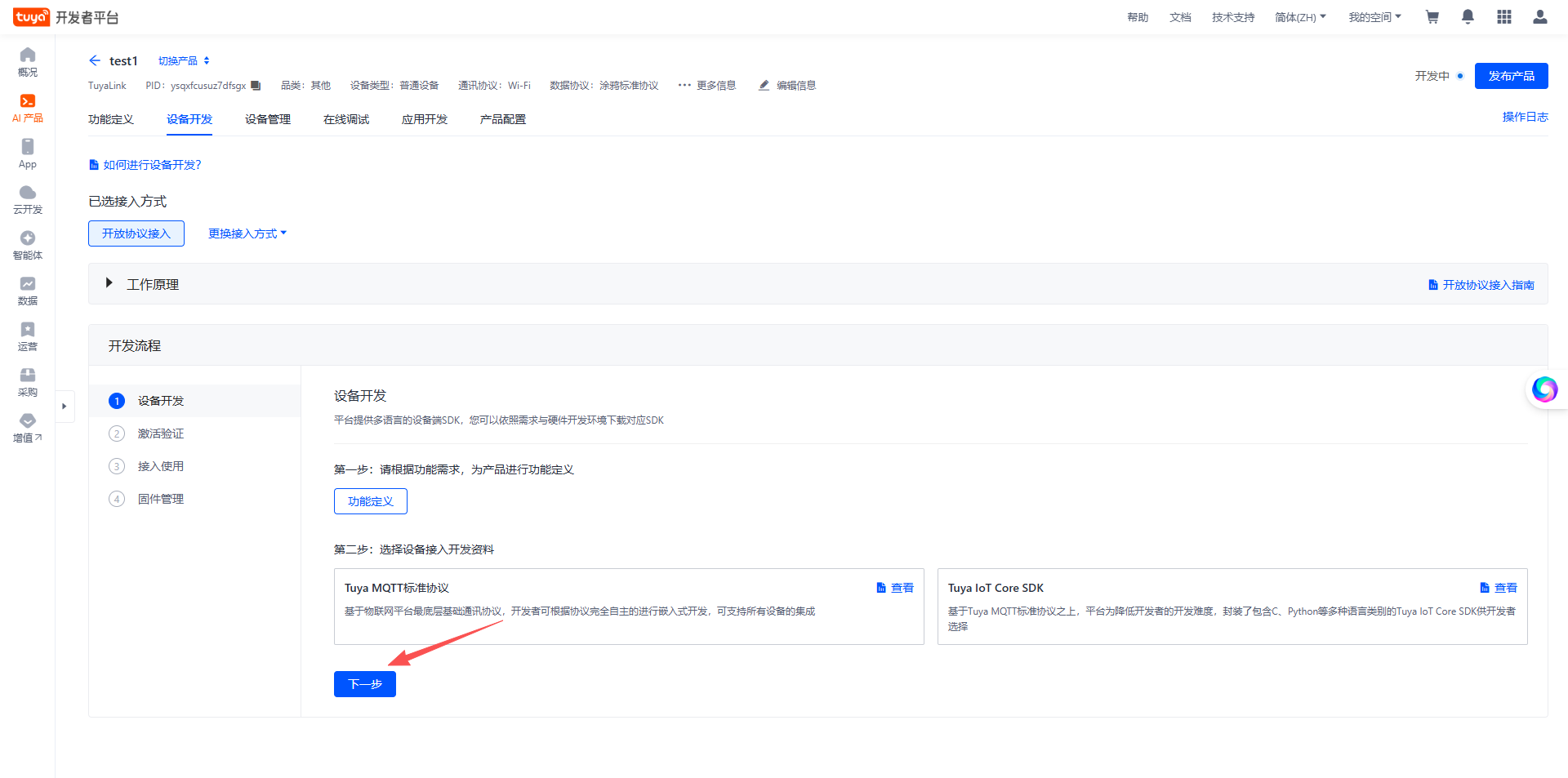
Task: Open 查看 link for Tuya MQTT标准协议
Action: (895, 588)
